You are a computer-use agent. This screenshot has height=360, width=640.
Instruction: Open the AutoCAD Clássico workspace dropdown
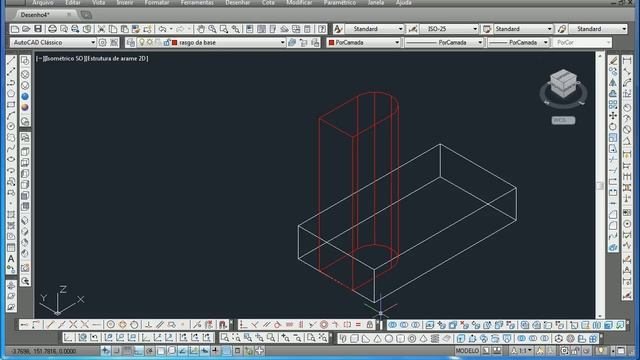pos(53,42)
